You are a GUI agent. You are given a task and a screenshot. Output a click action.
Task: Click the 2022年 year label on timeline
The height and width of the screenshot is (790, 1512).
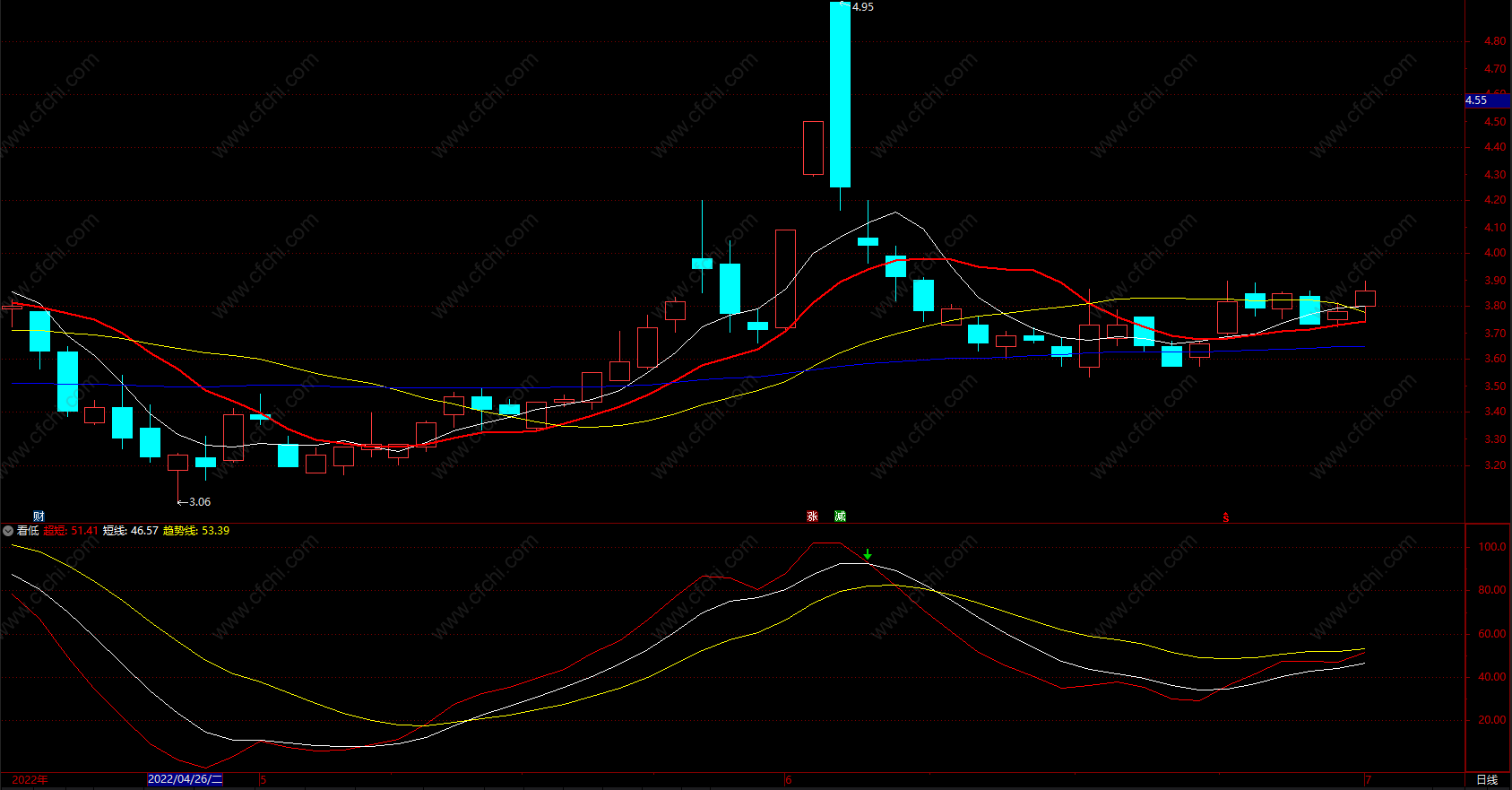[30, 779]
